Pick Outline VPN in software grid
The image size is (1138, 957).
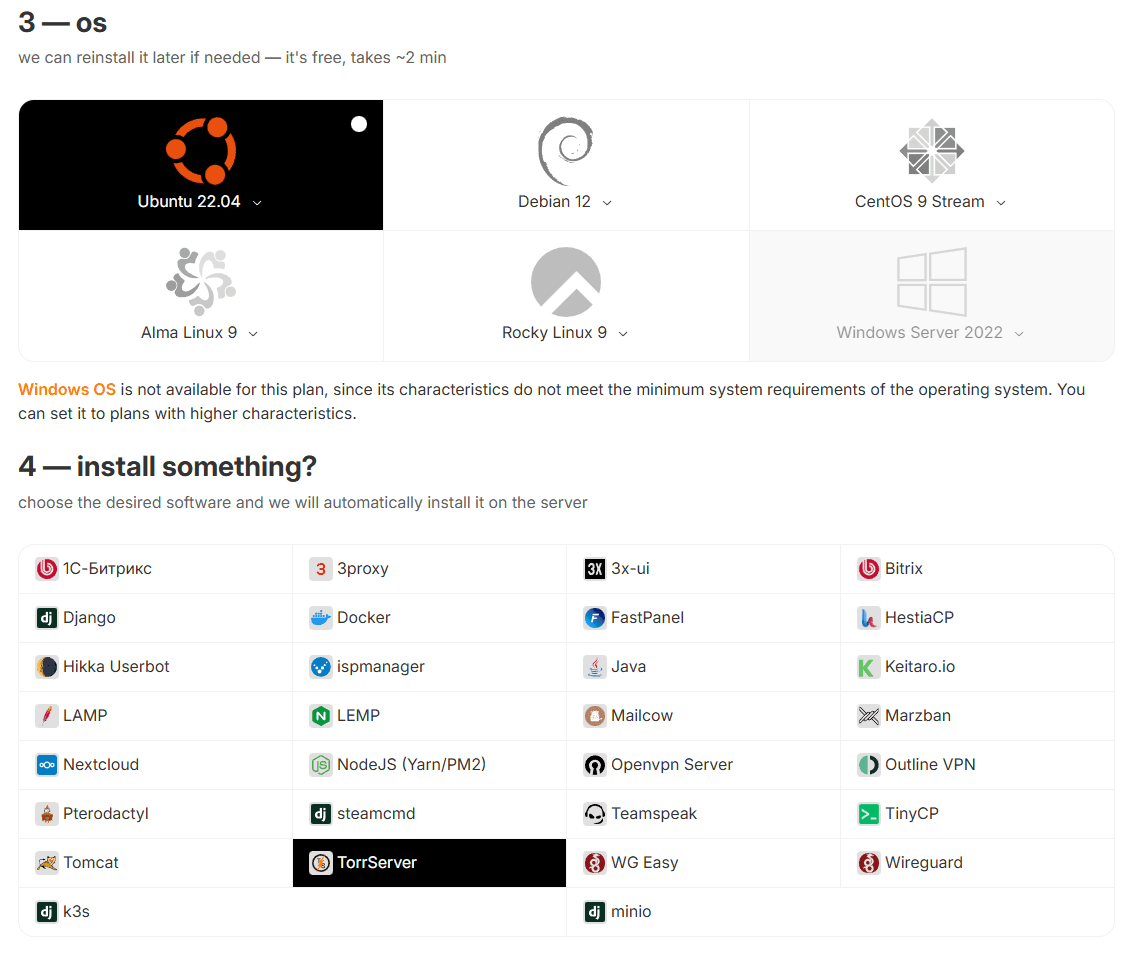(929, 765)
